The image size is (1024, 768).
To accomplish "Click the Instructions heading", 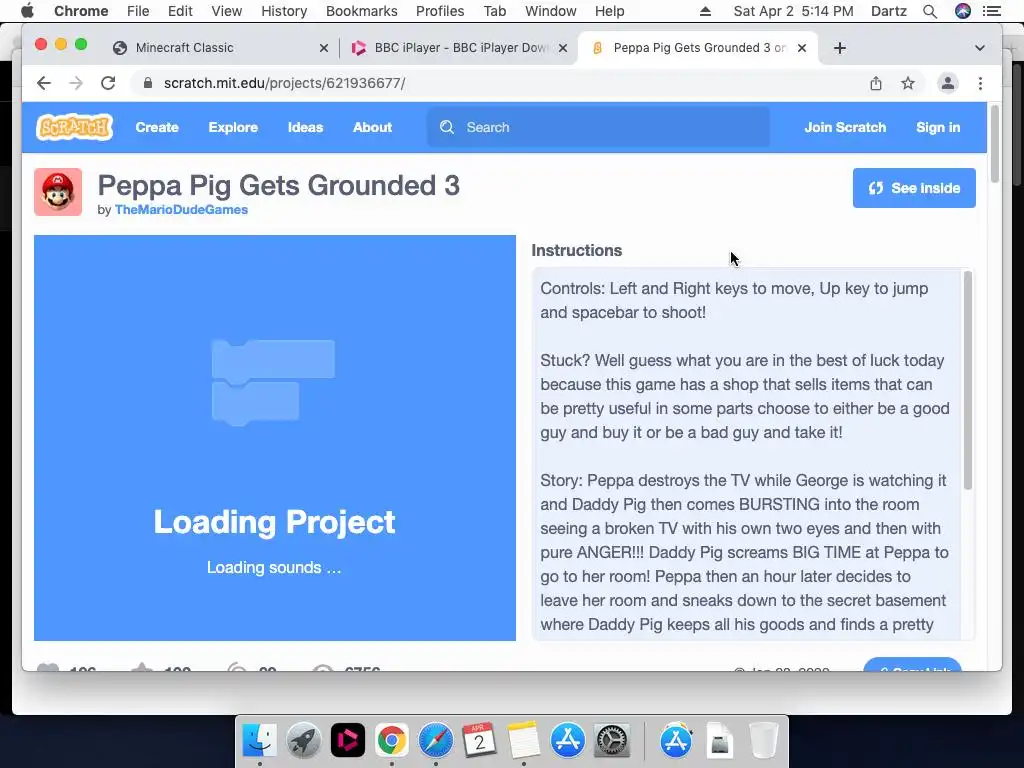I will tap(577, 251).
